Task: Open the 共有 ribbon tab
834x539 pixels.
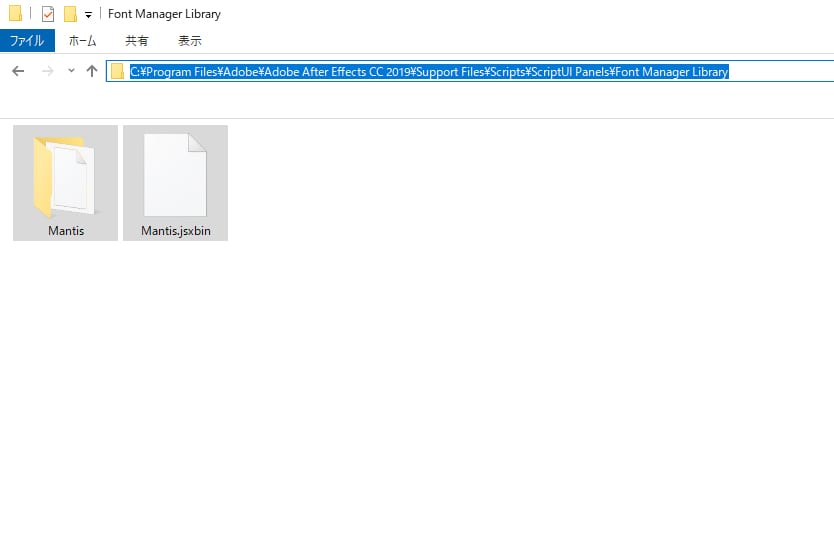Action: point(136,41)
